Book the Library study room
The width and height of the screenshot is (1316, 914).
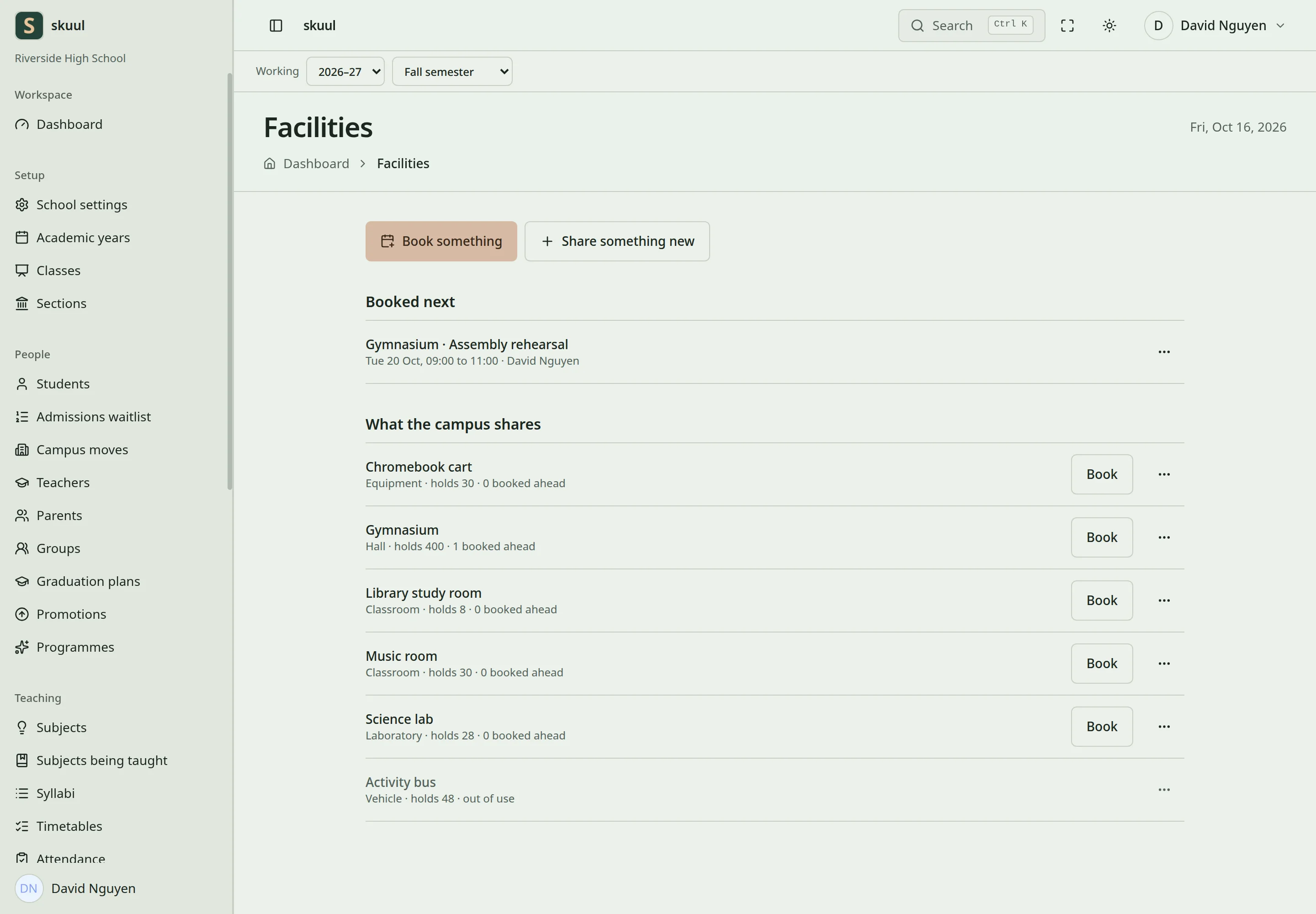coord(1101,600)
